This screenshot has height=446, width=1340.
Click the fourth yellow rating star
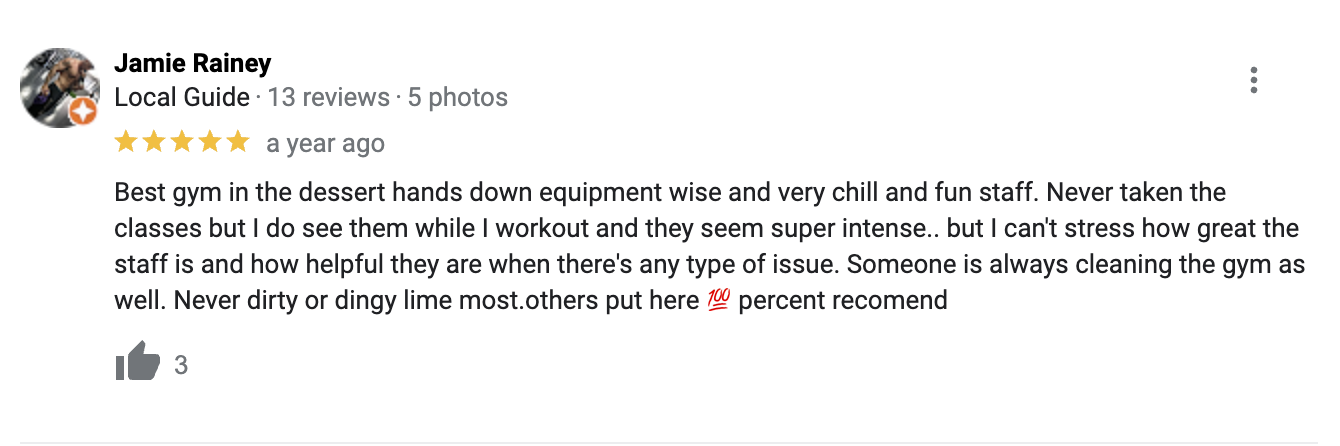click(x=210, y=142)
